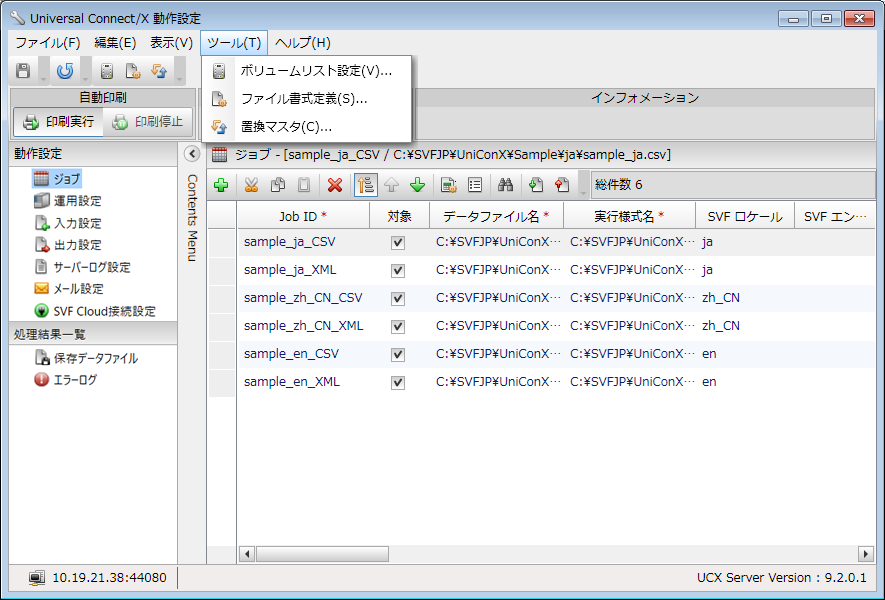Delete job with the red X icon
This screenshot has width=885, height=600.
335,185
